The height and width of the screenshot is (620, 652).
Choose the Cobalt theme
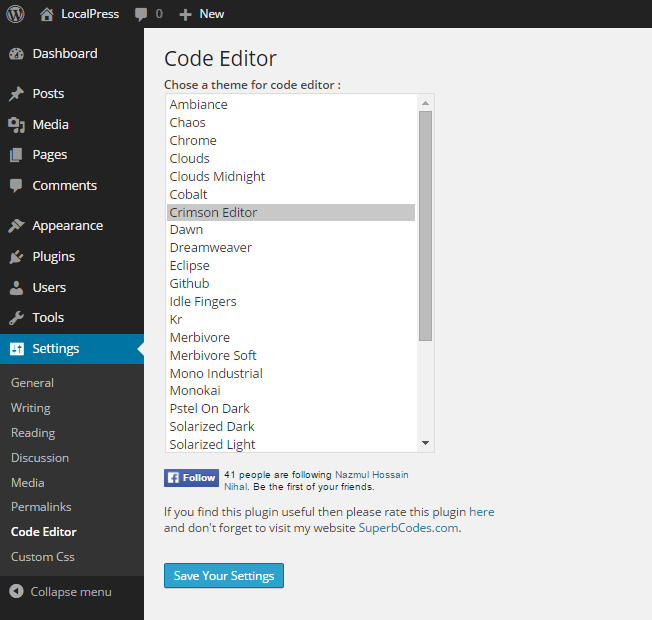[x=291, y=195]
